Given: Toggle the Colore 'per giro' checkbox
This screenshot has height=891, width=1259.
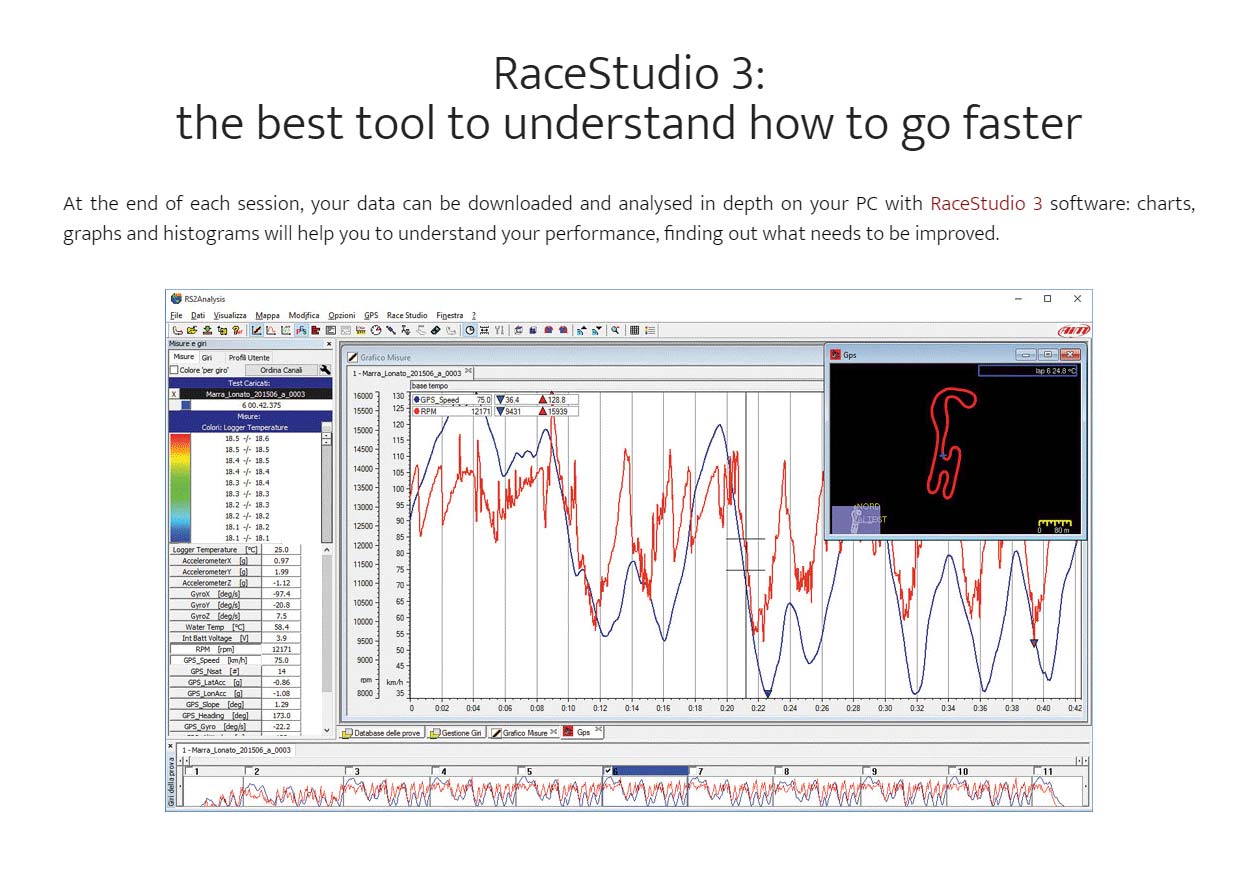Looking at the screenshot, I should pos(173,369).
